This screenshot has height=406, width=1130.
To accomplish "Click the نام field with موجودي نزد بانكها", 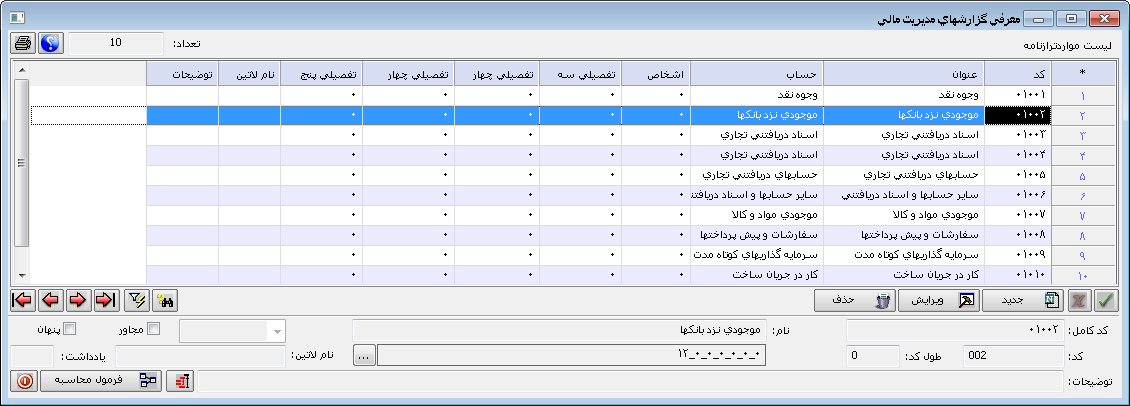I will point(560,330).
